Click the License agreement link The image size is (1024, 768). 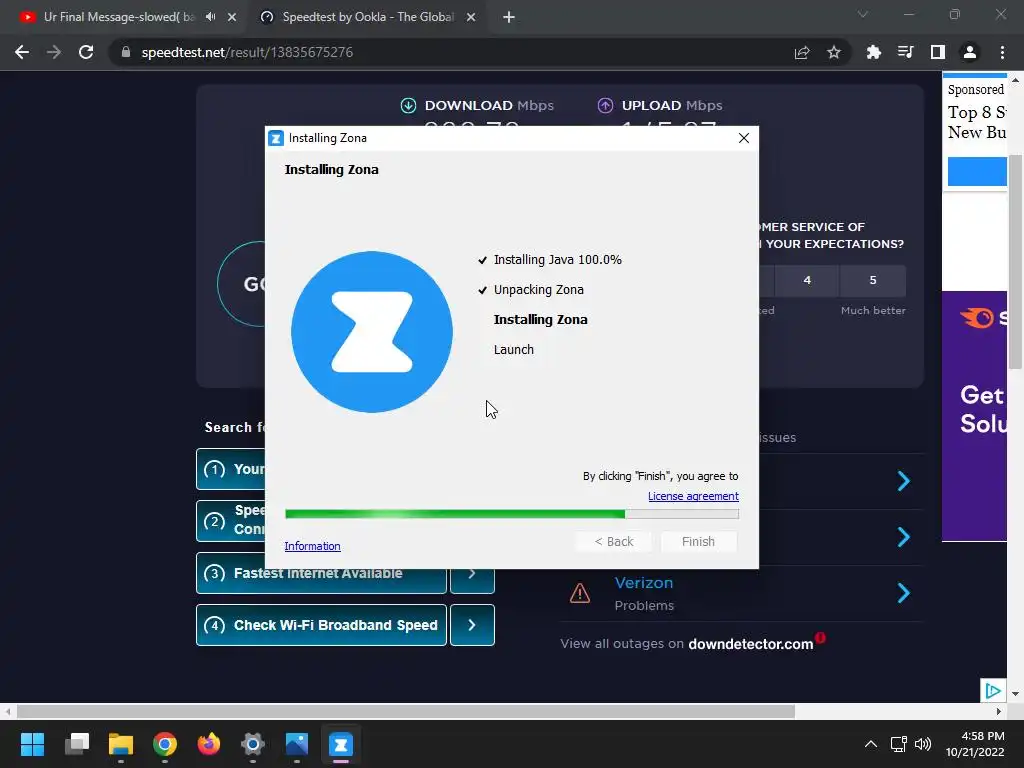click(x=693, y=496)
